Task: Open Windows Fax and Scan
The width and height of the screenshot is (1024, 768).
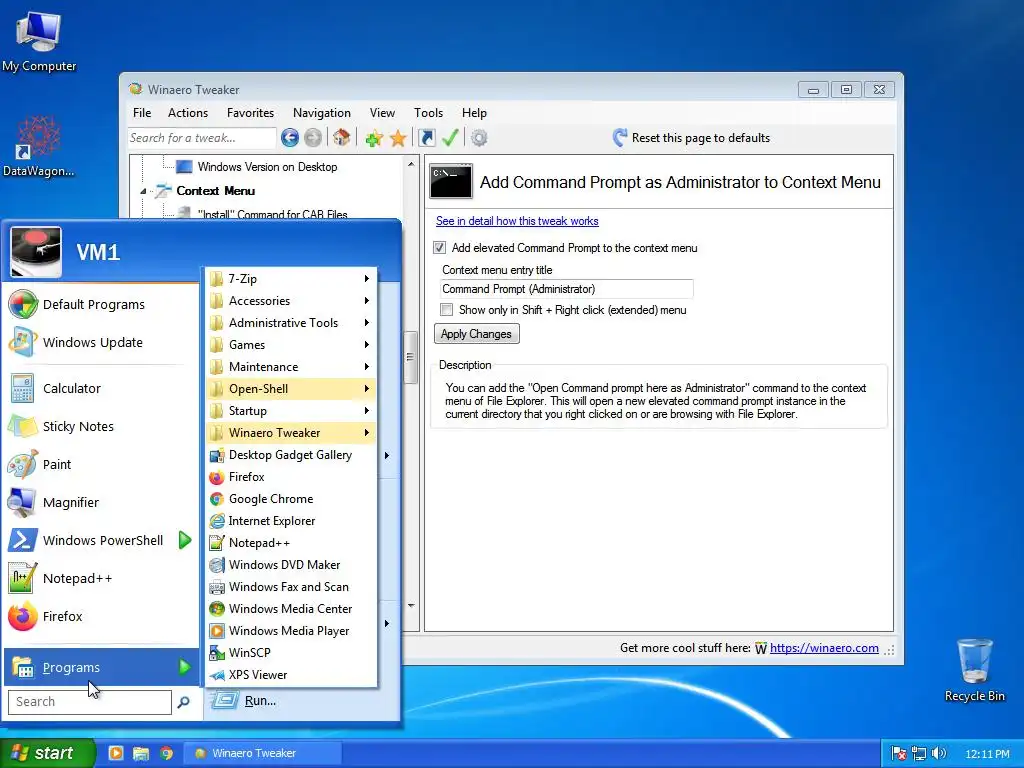Action: click(x=291, y=586)
